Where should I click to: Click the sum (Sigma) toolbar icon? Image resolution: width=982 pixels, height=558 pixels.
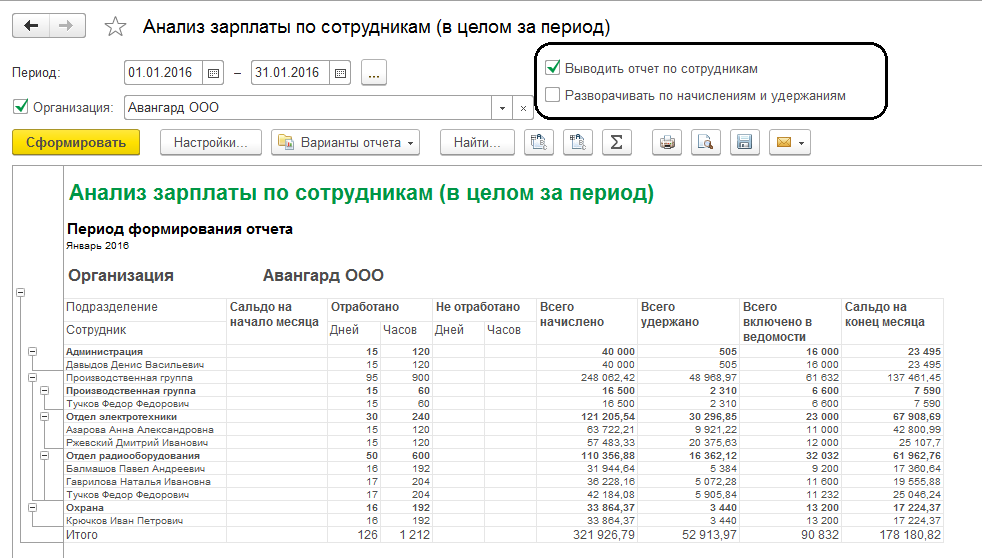click(616, 143)
